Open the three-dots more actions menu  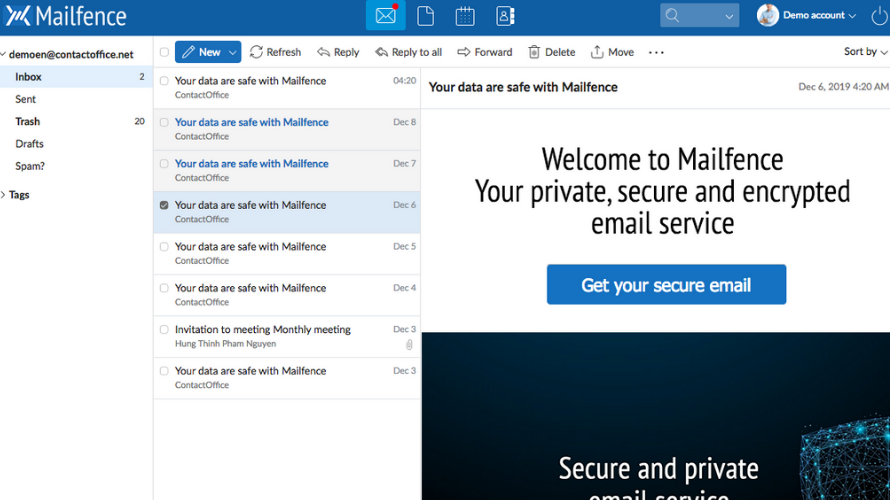tap(656, 52)
